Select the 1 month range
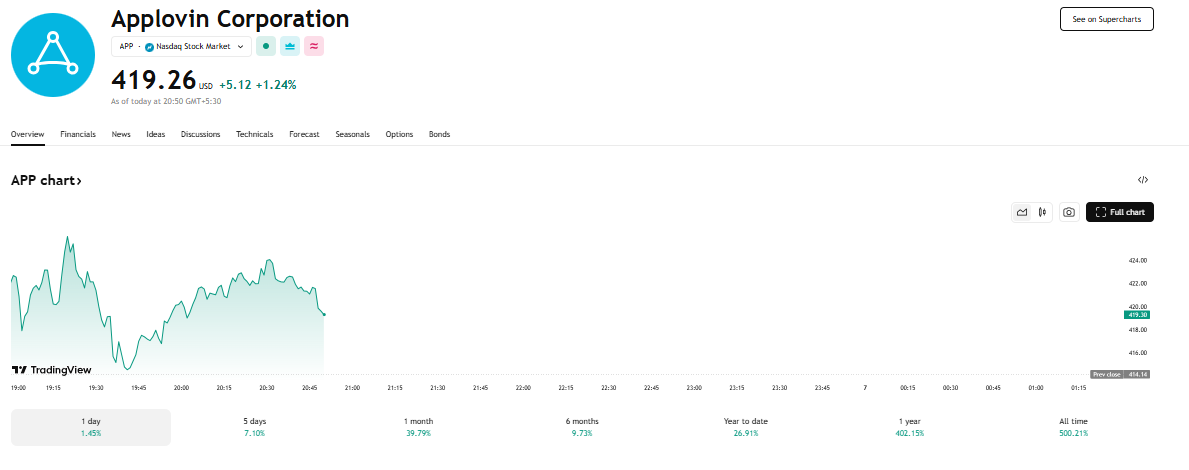This screenshot has height=470, width=1189. pos(419,427)
